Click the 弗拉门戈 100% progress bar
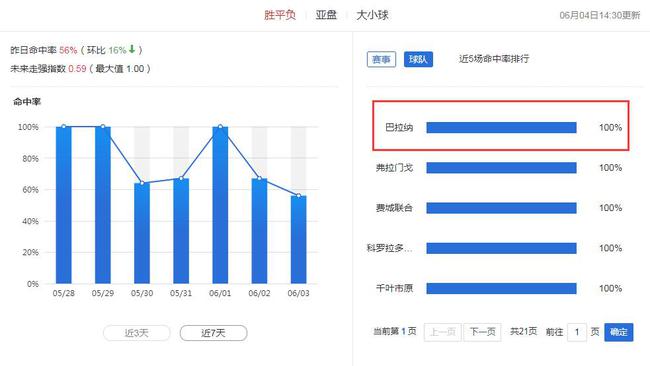Image resolution: width=650 pixels, height=366 pixels. coord(502,168)
